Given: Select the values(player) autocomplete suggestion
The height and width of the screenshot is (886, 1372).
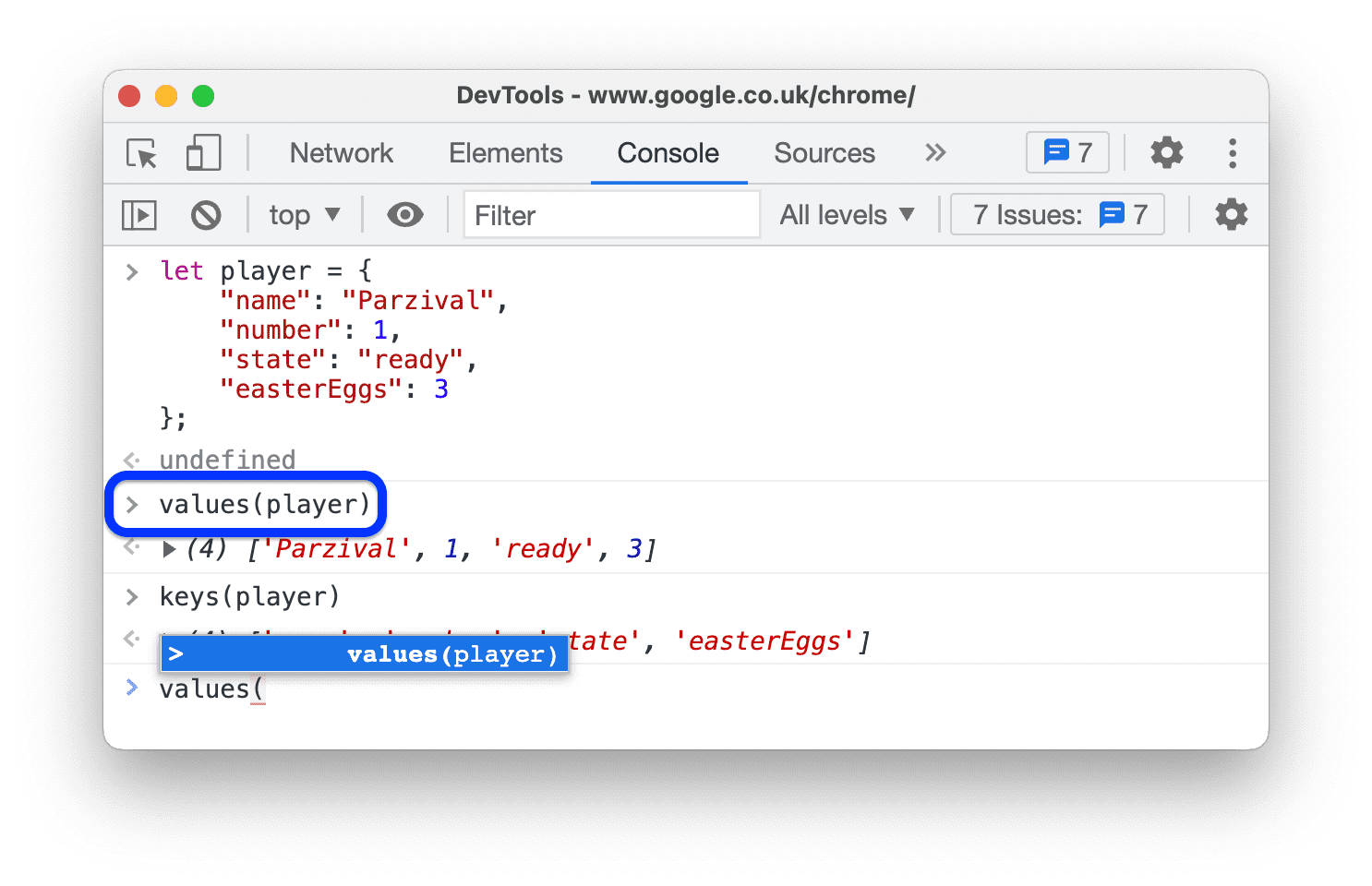Looking at the screenshot, I should 366,653.
